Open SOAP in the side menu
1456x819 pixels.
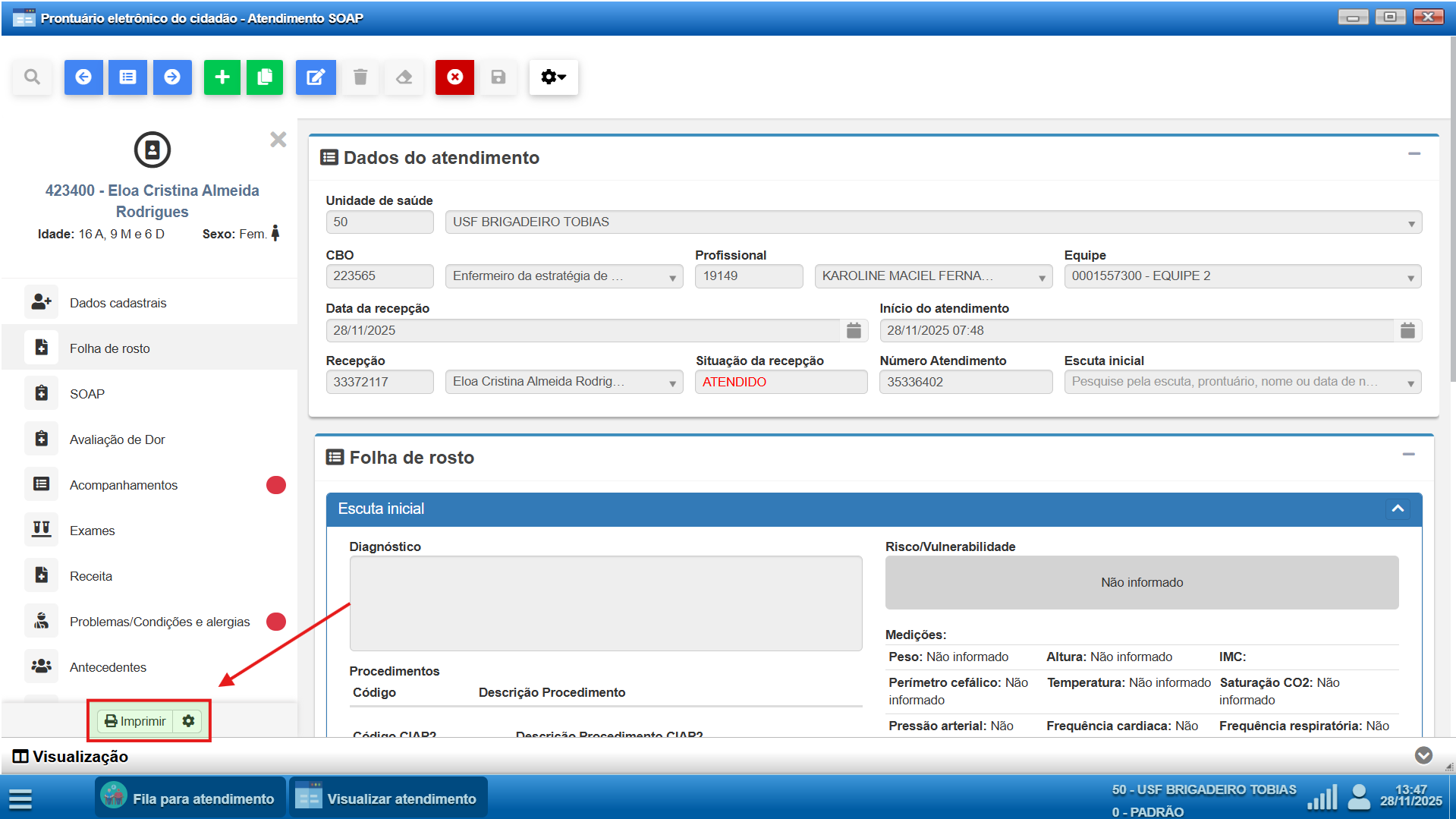[87, 394]
